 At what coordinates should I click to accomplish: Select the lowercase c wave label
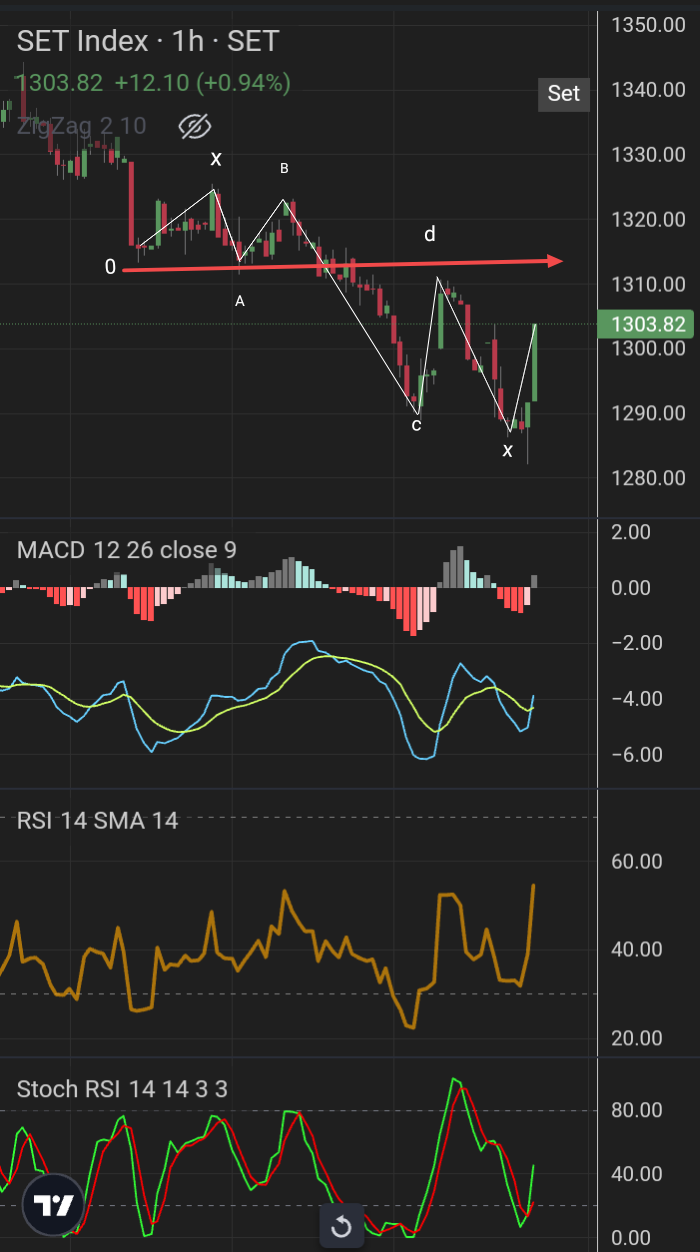tap(417, 425)
